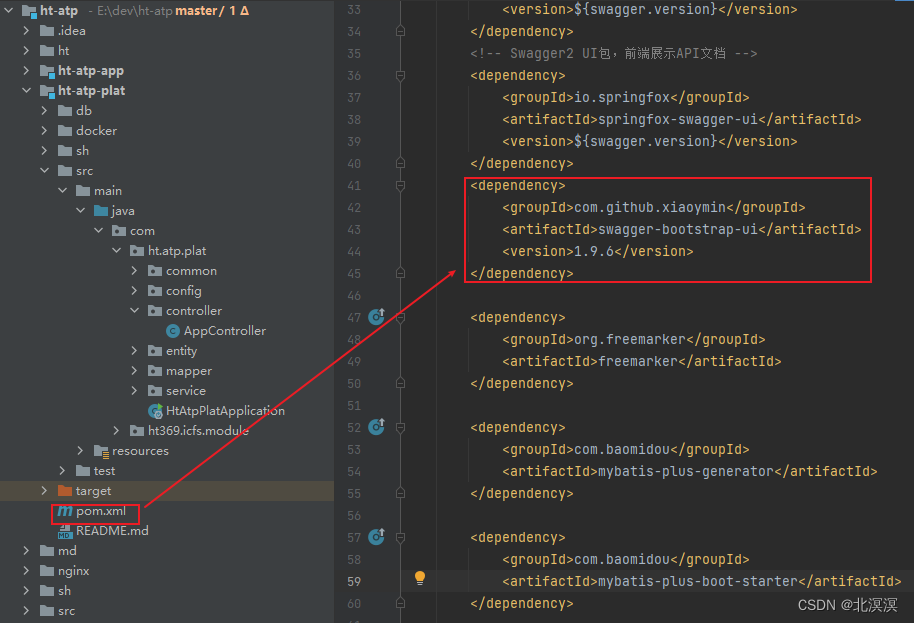Image resolution: width=914 pixels, height=623 pixels.
Task: Collapse the ht-atp-plat module node
Action: point(26,90)
